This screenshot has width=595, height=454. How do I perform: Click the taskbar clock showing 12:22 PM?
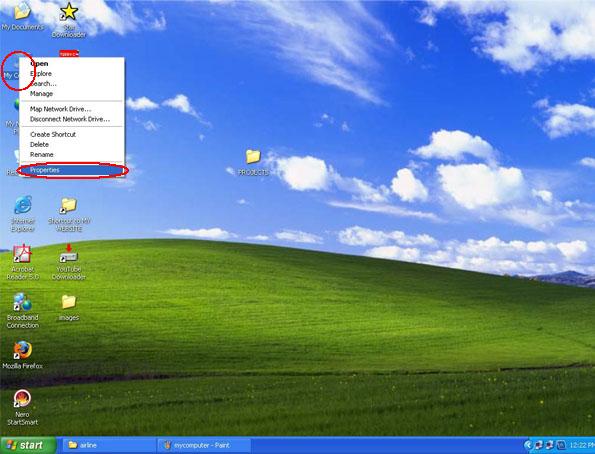pyautogui.click(x=582, y=445)
